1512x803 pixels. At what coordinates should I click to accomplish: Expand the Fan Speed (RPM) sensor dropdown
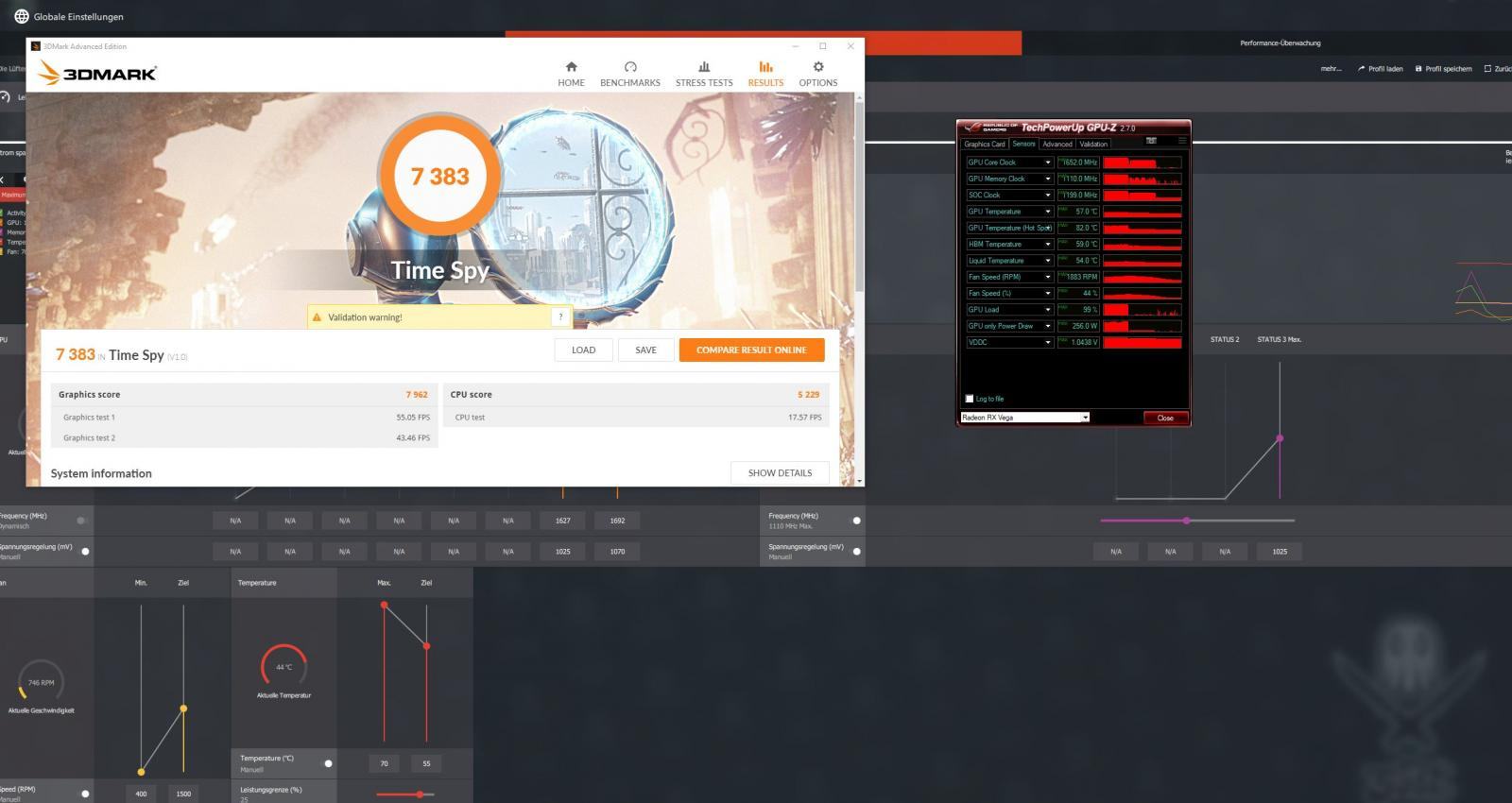1047,277
